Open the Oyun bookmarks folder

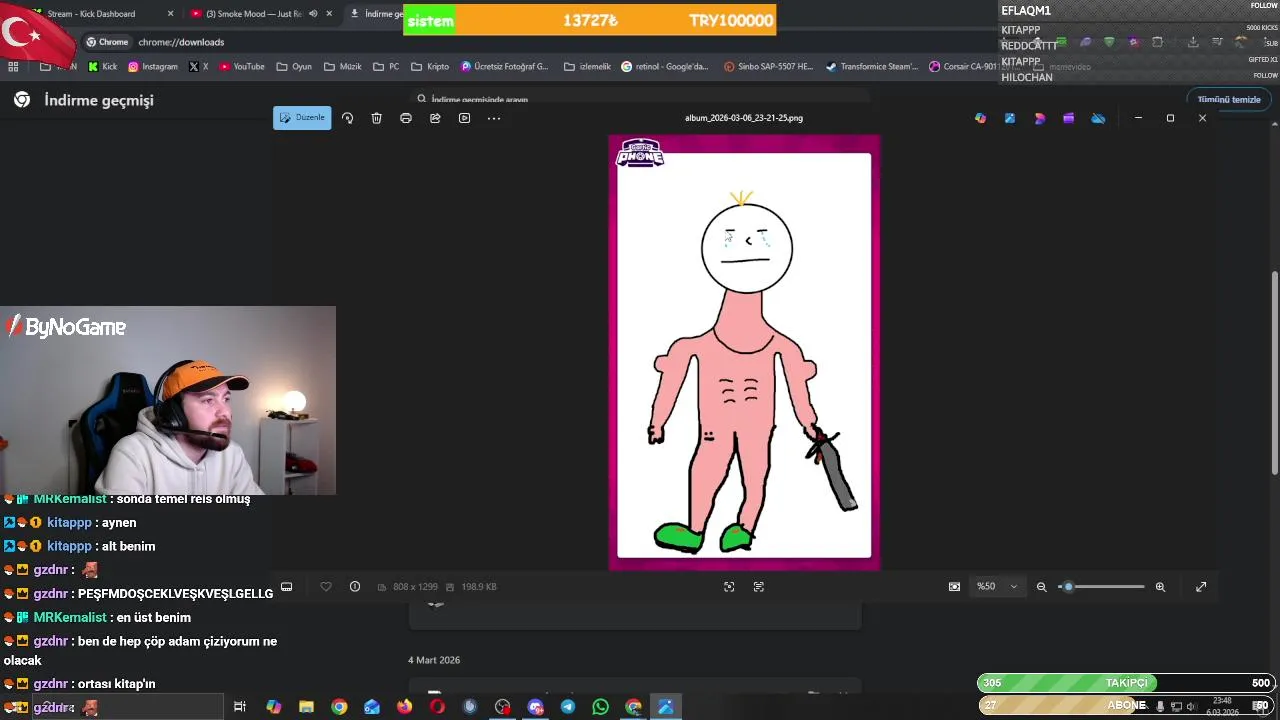pos(293,67)
